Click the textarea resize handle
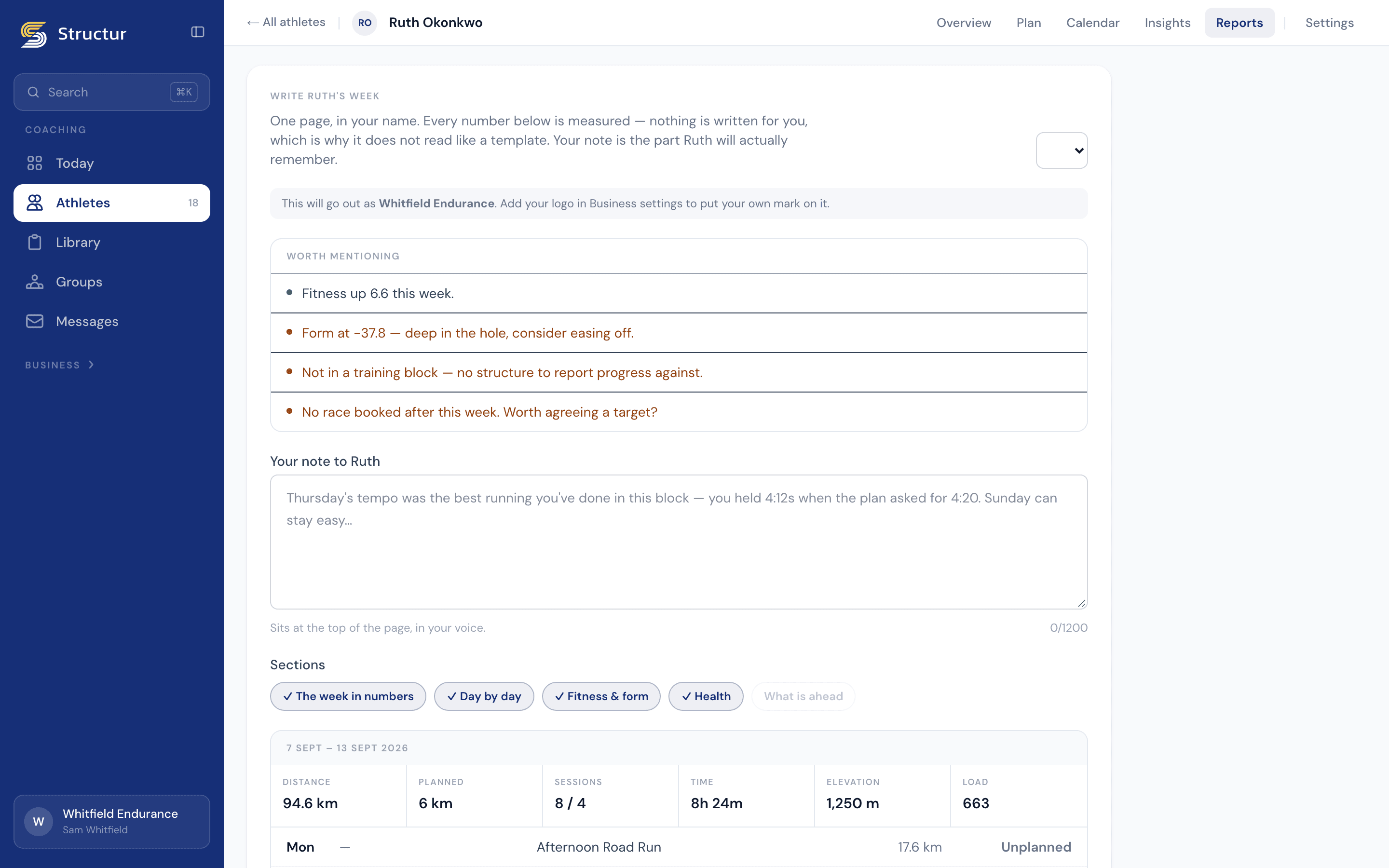 (1081, 603)
